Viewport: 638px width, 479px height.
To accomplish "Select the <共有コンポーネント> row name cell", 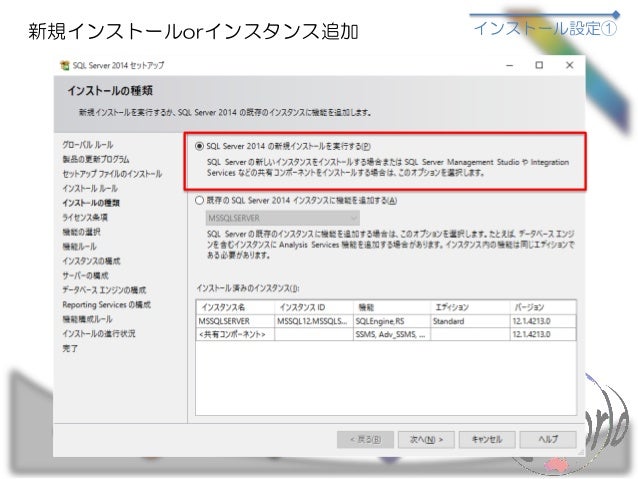I will point(235,334).
